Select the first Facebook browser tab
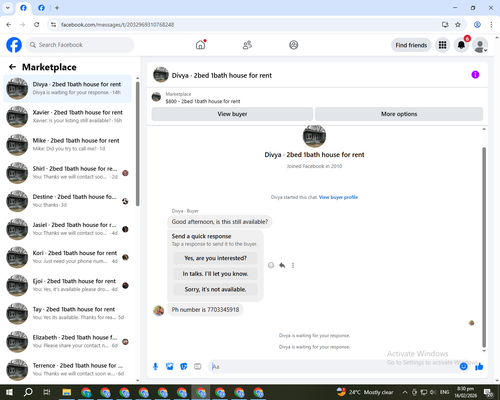This screenshot has height=400, width=500. coord(23,8)
